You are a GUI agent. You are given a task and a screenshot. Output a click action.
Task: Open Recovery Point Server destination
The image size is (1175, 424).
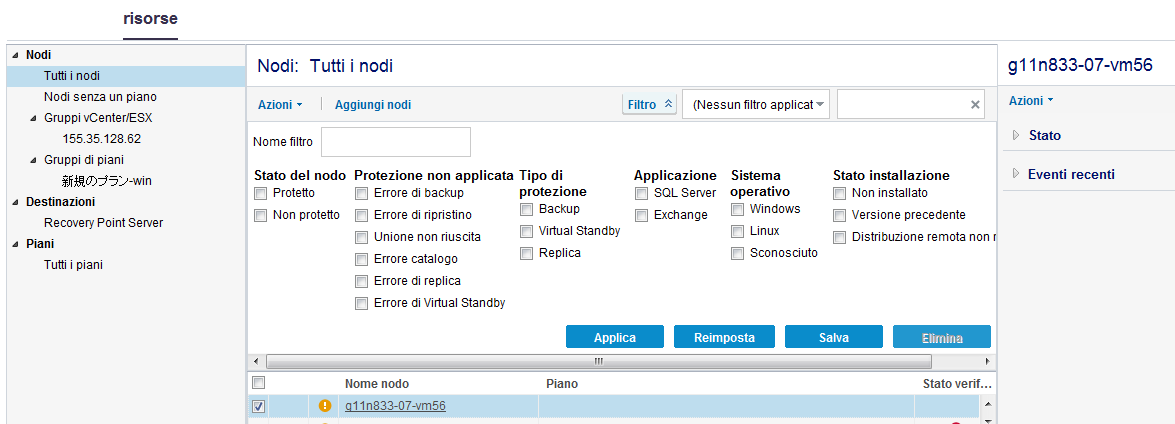[x=103, y=223]
